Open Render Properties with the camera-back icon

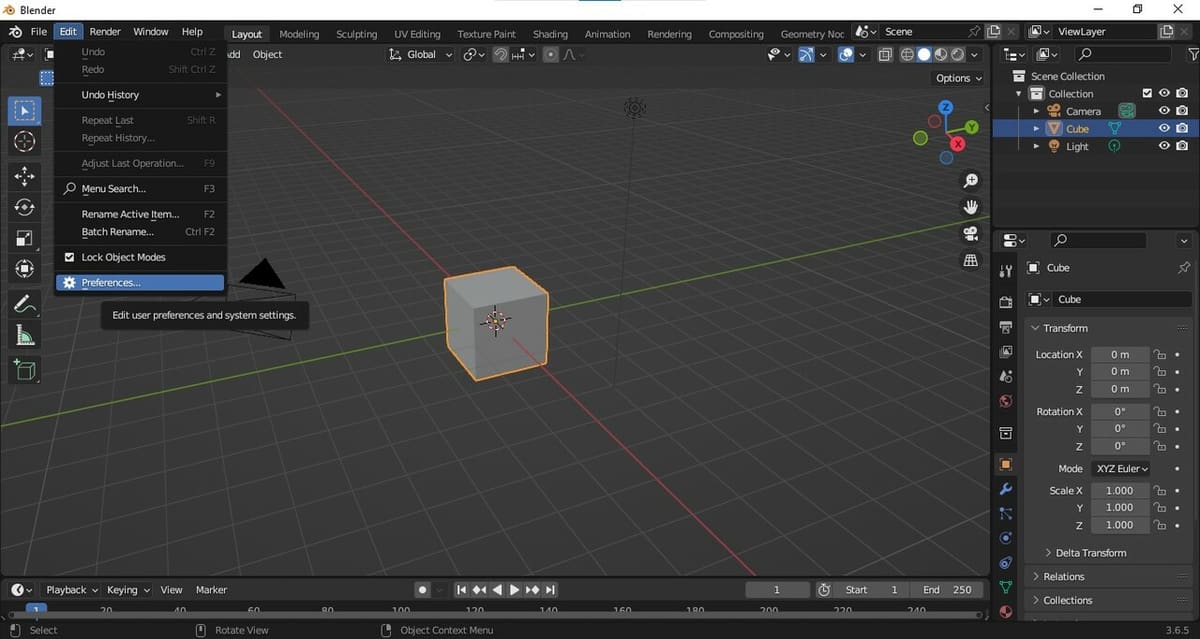[1005, 302]
